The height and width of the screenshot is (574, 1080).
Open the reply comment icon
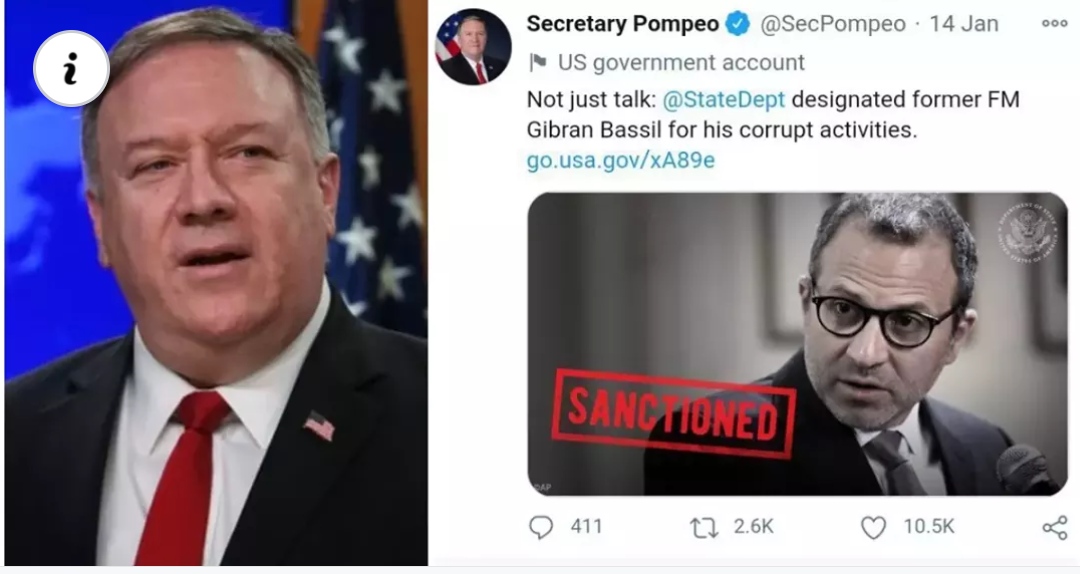point(541,527)
